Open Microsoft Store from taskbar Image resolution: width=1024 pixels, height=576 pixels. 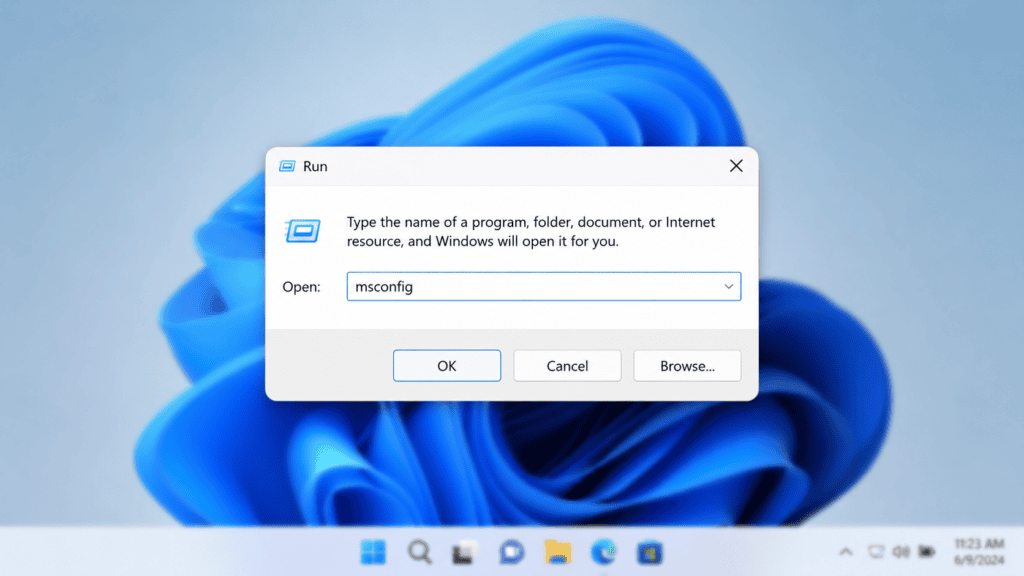tap(650, 552)
